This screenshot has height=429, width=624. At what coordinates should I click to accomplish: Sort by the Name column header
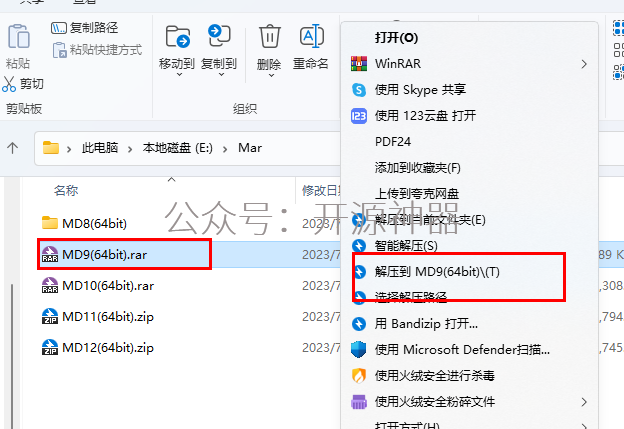click(x=66, y=191)
